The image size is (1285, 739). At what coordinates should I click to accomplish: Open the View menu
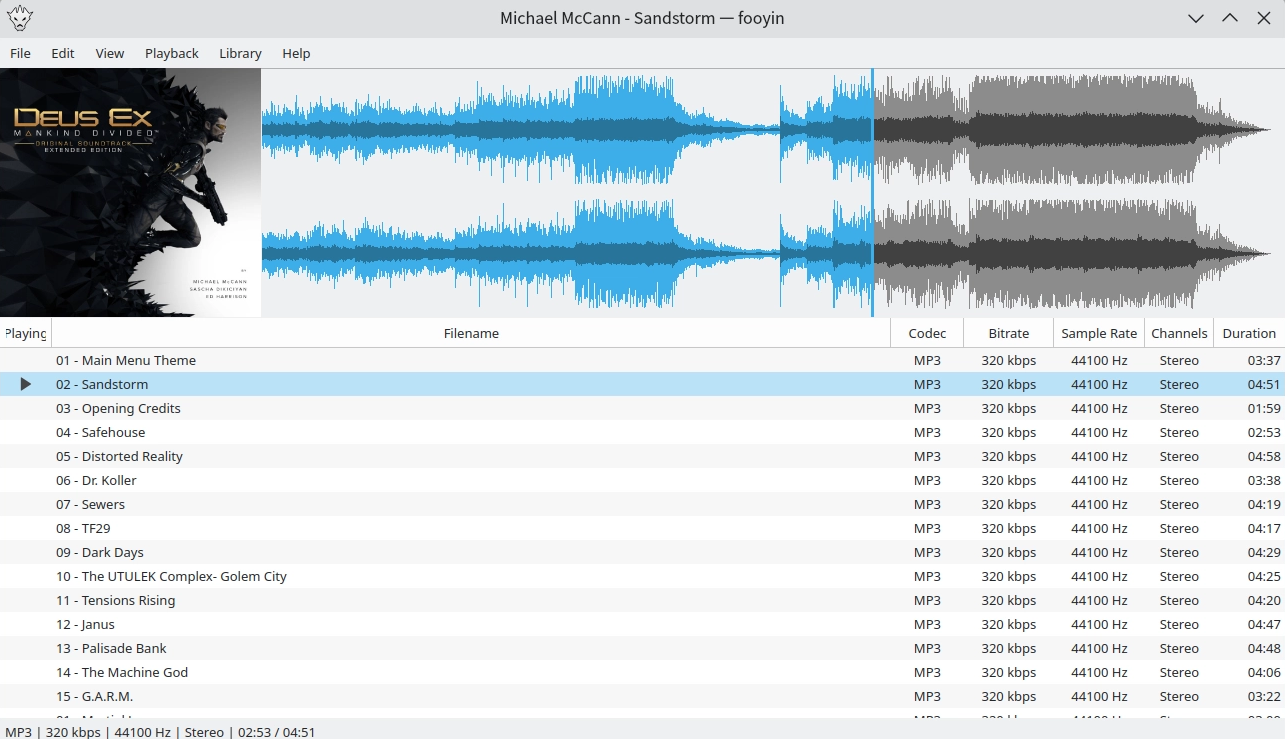[110, 53]
